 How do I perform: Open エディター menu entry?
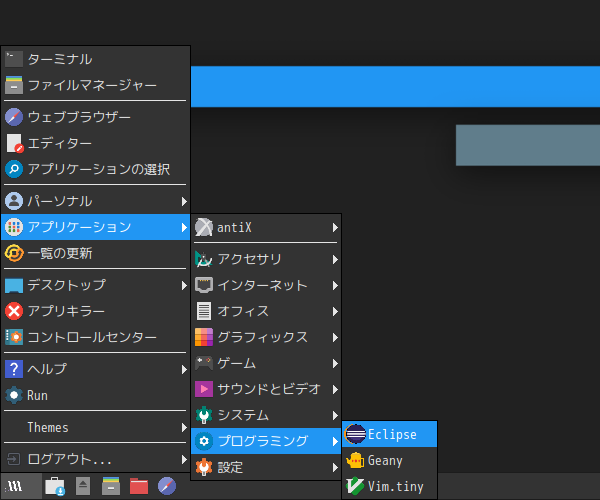tap(96, 143)
